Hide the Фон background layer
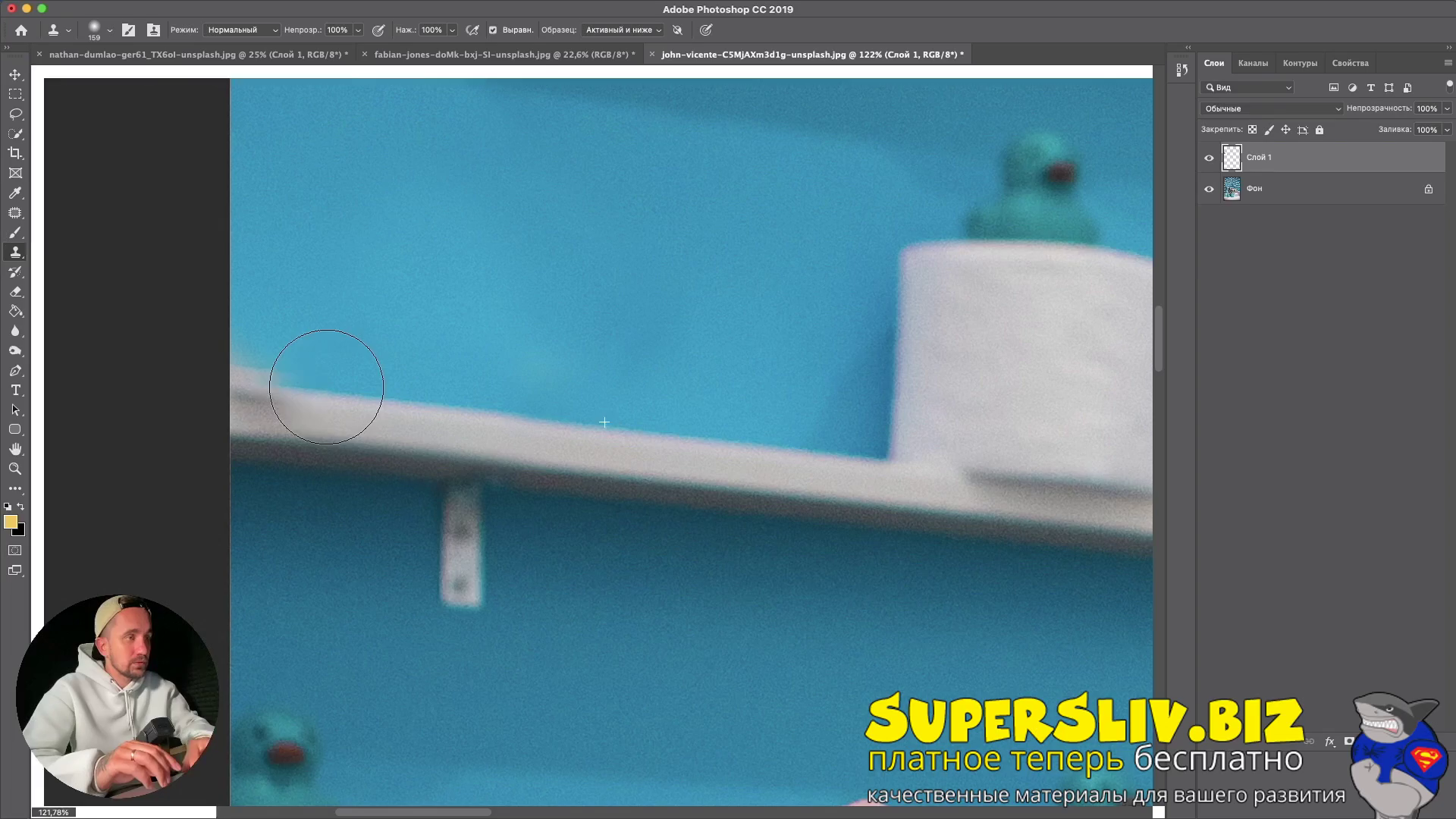This screenshot has width=1456, height=819. (x=1209, y=189)
